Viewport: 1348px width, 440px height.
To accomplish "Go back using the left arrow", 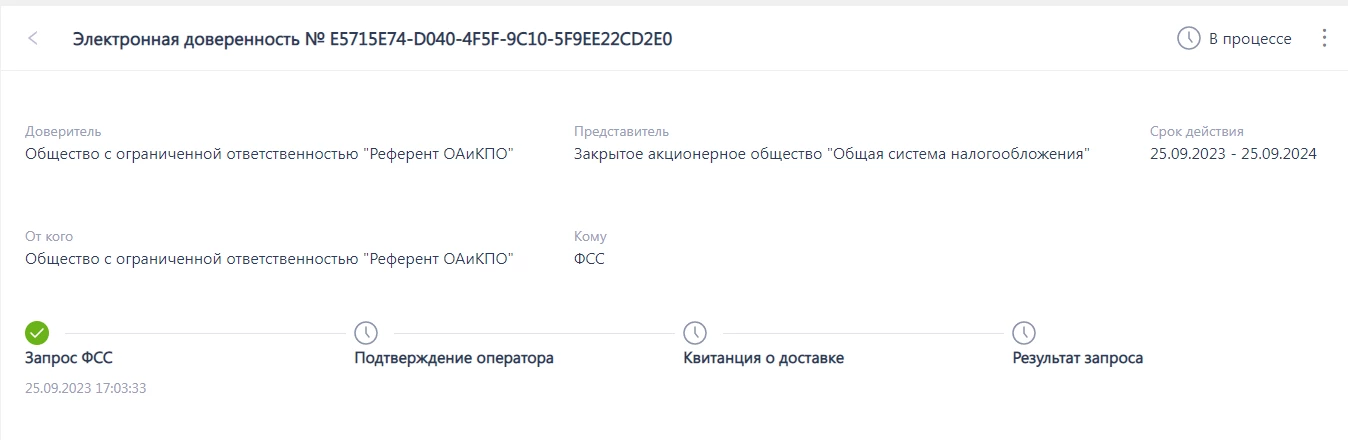I will pos(33,39).
